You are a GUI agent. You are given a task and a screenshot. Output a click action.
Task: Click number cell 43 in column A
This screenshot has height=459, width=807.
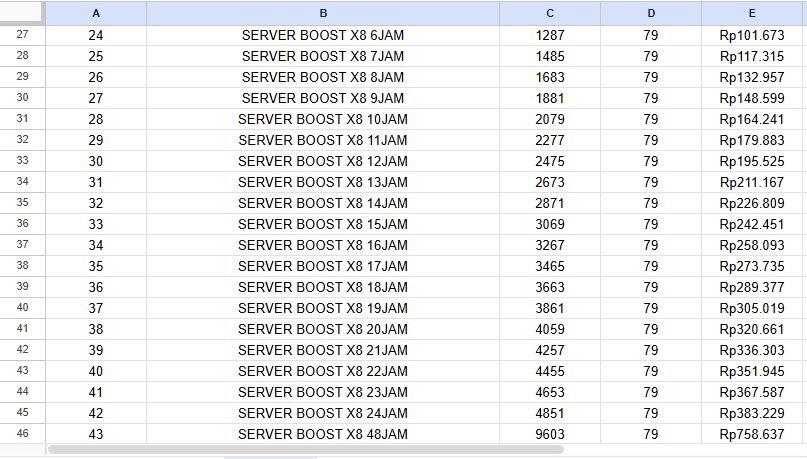point(96,434)
